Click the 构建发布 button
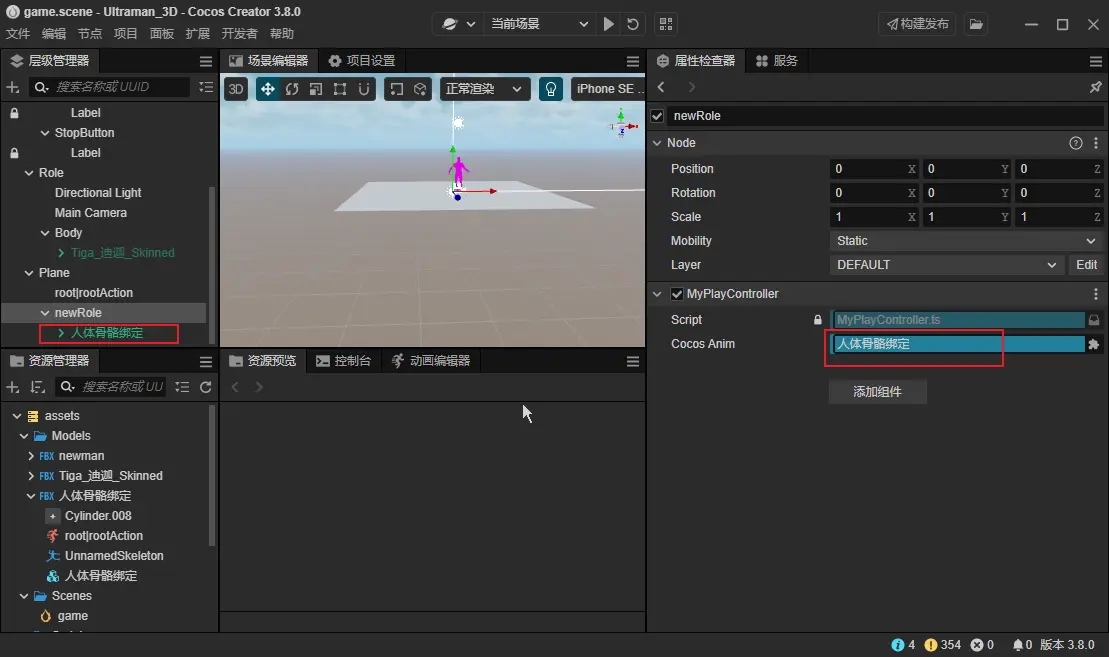This screenshot has height=657, width=1109. click(x=917, y=24)
